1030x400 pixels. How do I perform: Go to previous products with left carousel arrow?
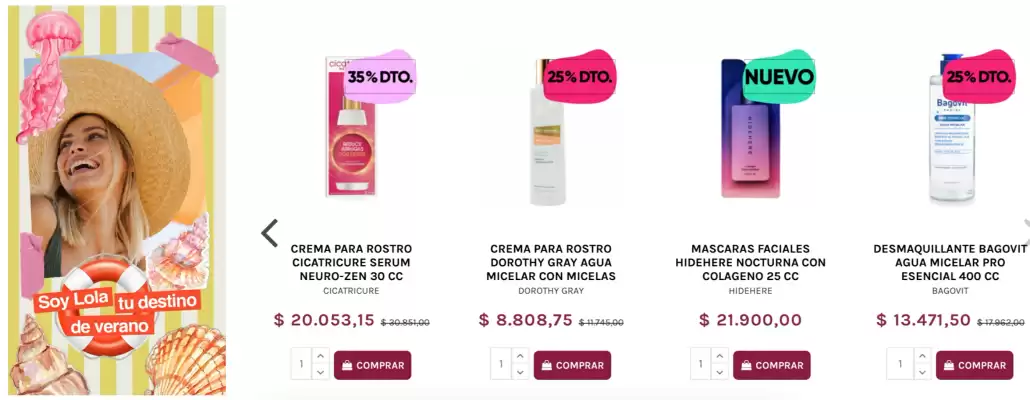pos(269,233)
